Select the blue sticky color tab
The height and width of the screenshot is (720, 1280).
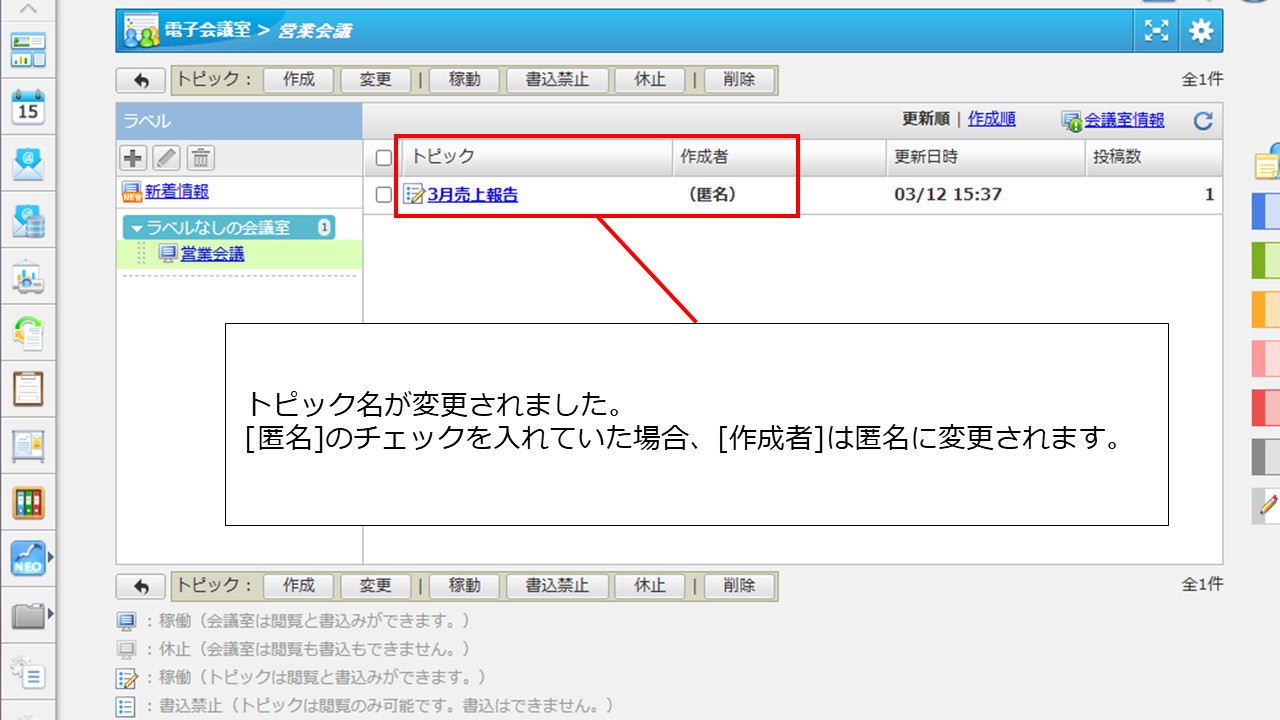(x=1267, y=211)
